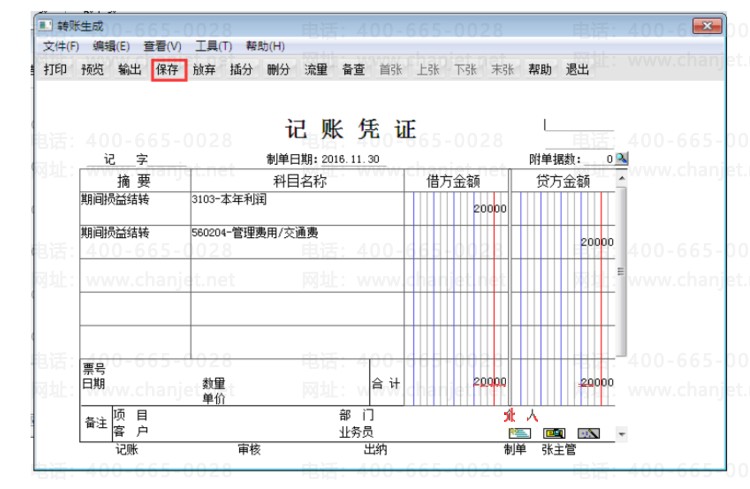The width and height of the screenshot is (750, 489).
Task: Click the first small icon under 个人
Action: 518,433
